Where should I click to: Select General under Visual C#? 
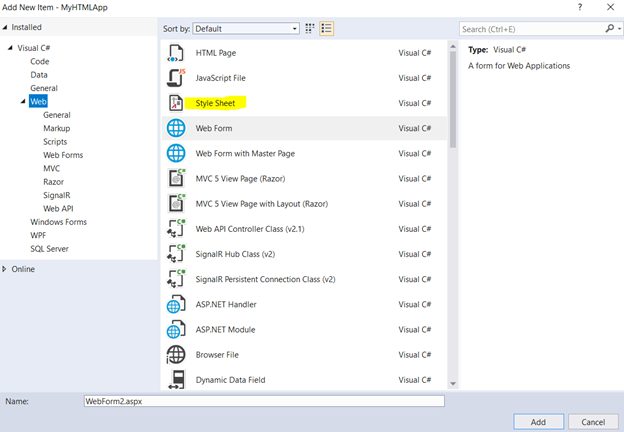44,88
